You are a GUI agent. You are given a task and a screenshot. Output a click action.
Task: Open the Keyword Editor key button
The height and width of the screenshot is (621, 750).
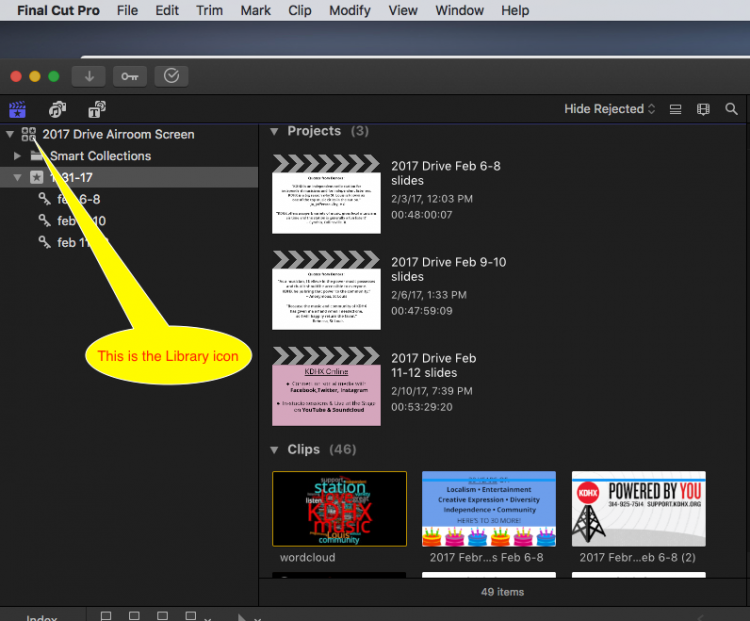[x=129, y=76]
